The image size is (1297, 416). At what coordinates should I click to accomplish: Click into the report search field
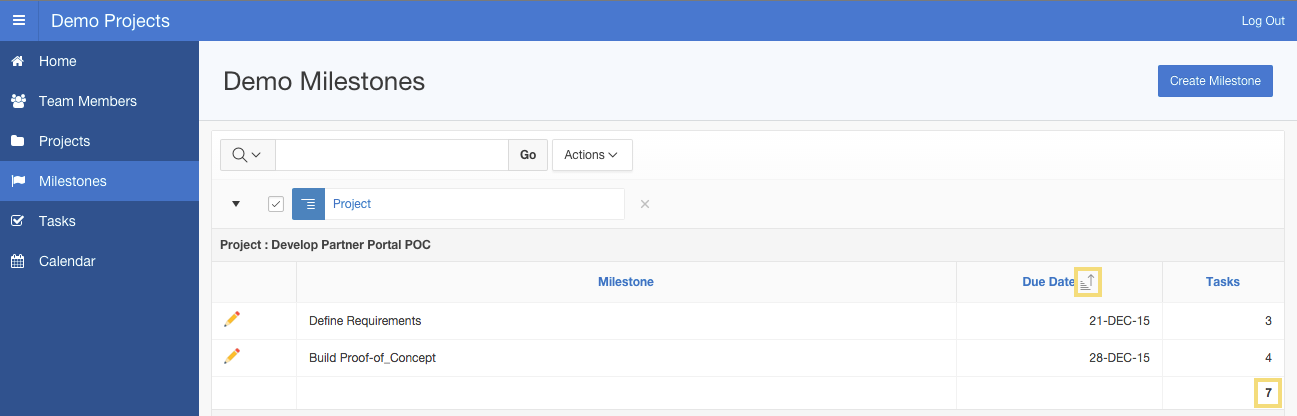[x=391, y=155]
